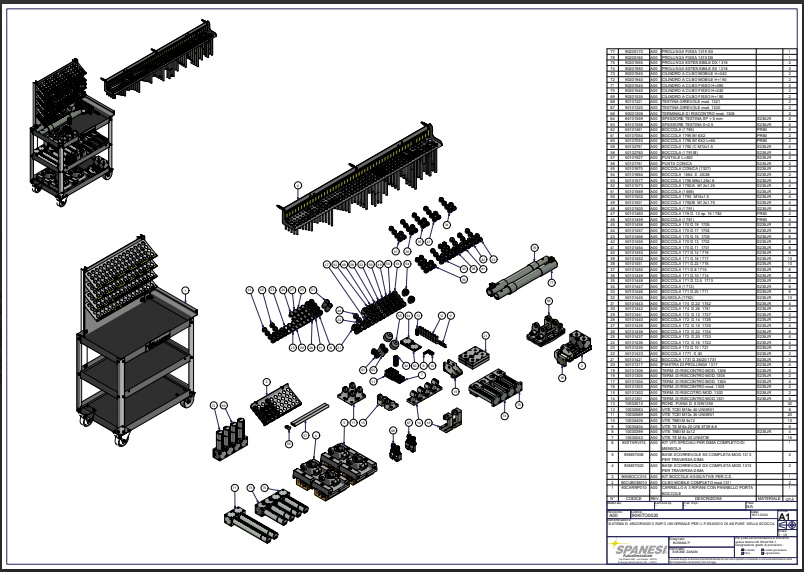The image size is (804, 572).
Task: Click the MATERIALE column header in parts table
Action: 768,497
